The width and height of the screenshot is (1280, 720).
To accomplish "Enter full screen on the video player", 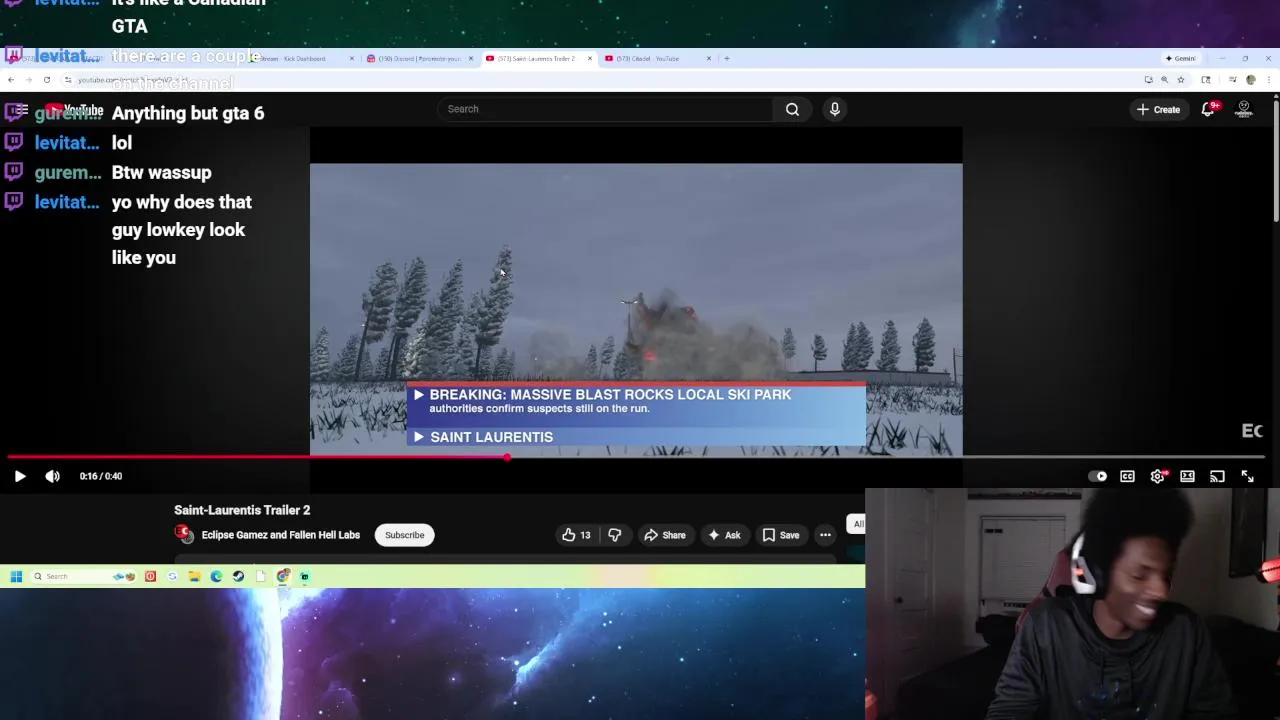I will point(1247,477).
